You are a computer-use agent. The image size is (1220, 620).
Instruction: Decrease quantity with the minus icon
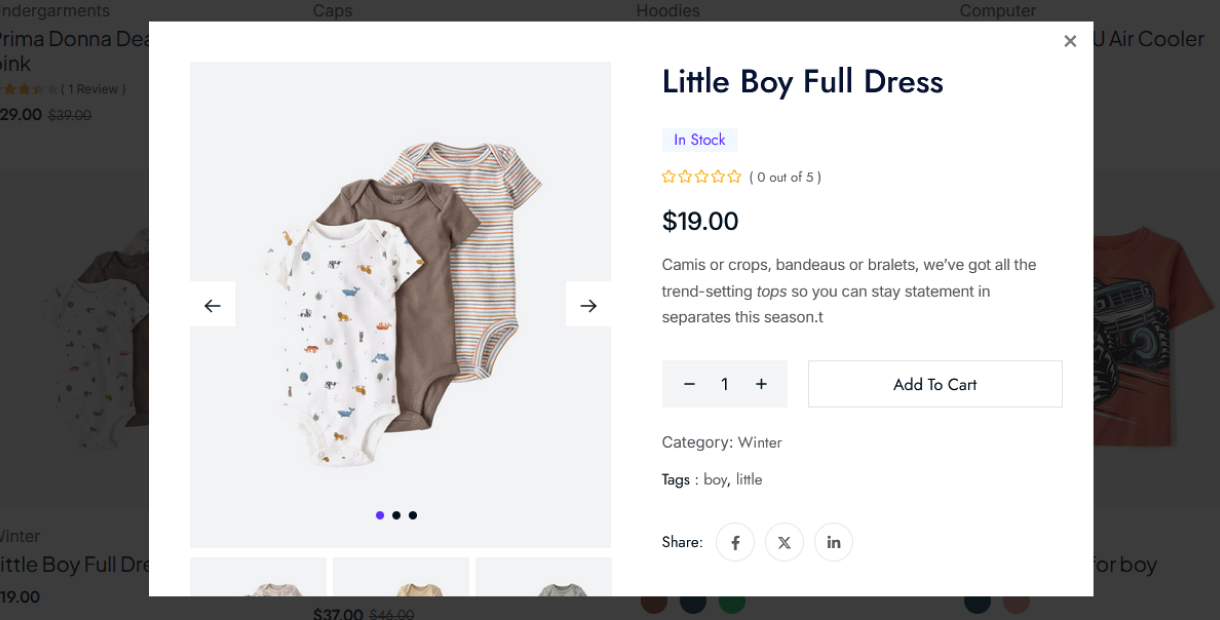(x=689, y=384)
